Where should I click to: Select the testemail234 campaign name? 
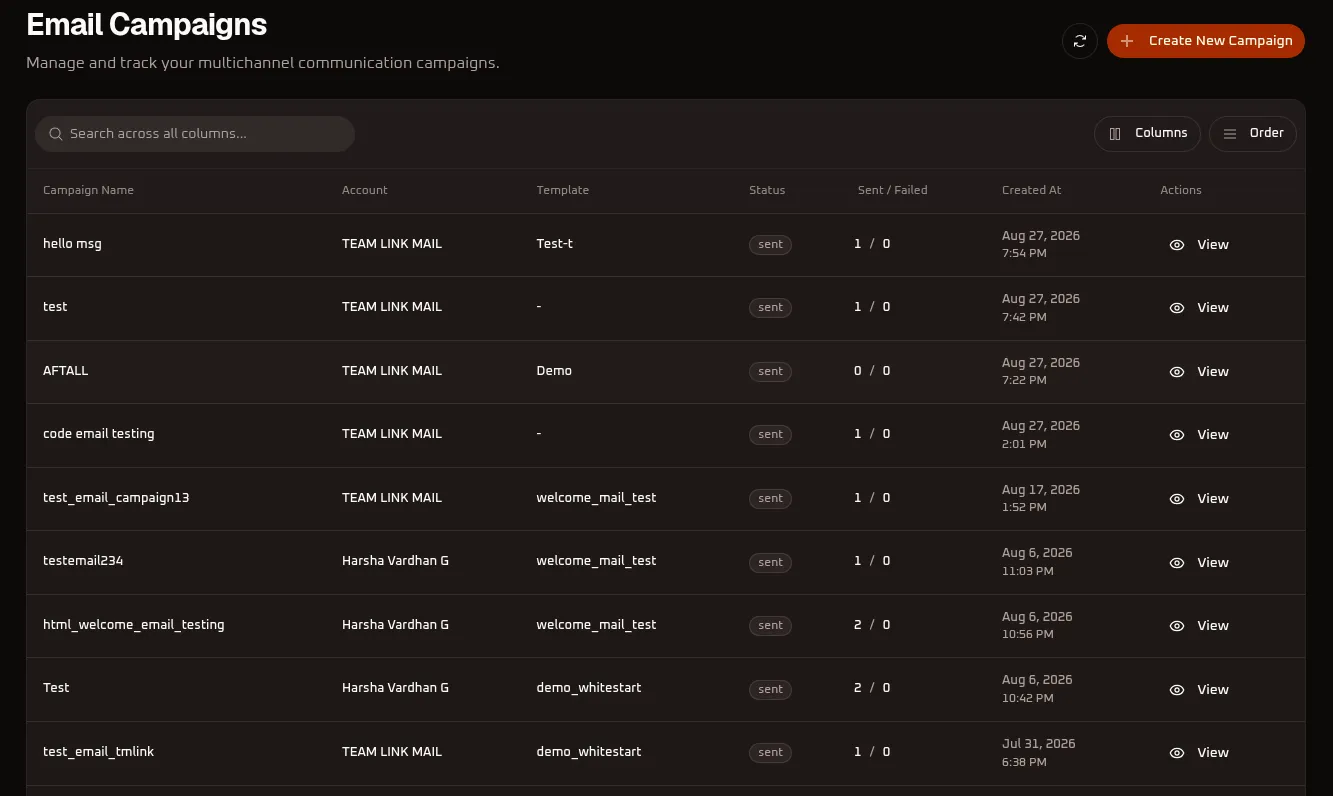[83, 561]
